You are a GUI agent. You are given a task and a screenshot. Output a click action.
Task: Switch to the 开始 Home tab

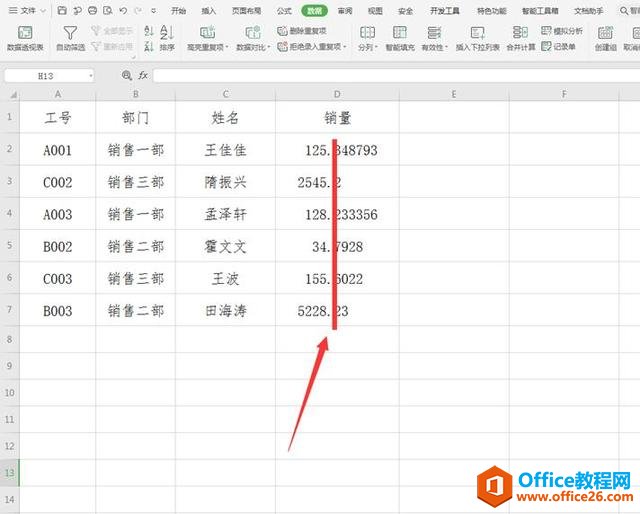pos(178,11)
